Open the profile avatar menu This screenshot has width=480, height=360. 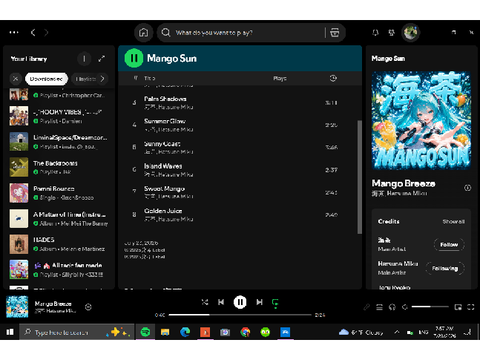point(411,32)
